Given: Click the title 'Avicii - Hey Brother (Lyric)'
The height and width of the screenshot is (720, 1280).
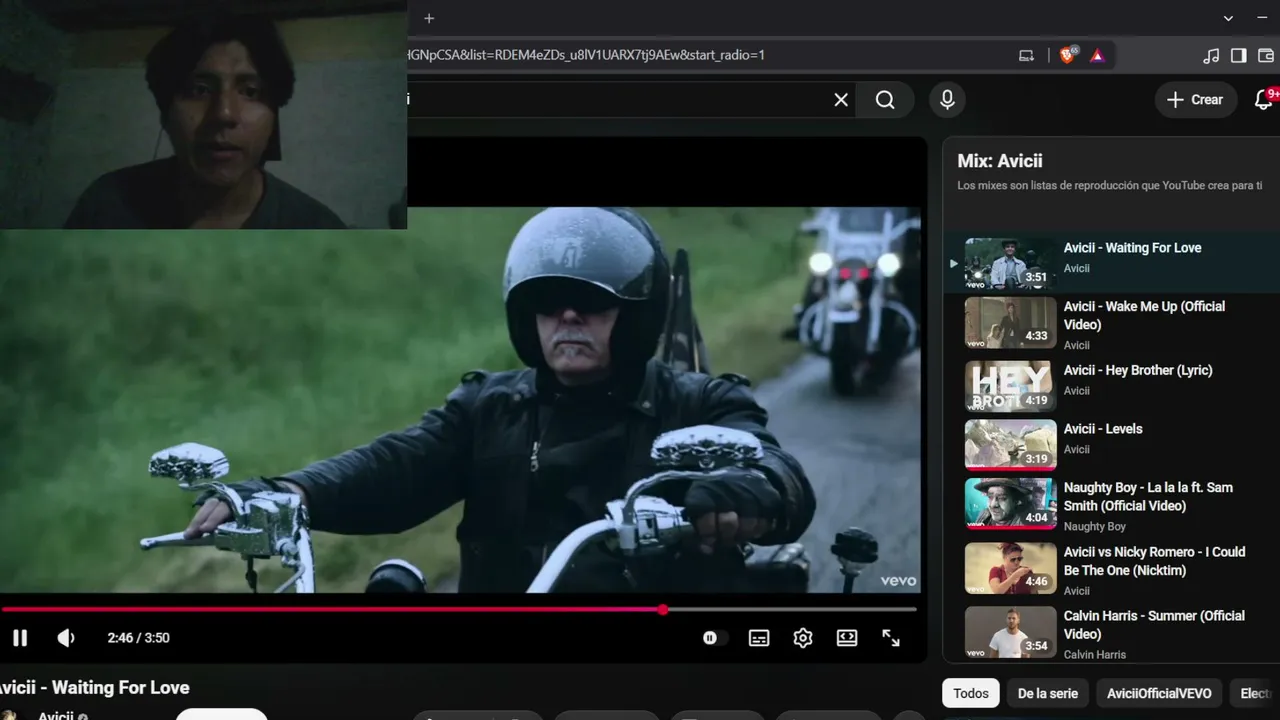Looking at the screenshot, I should 1138,370.
